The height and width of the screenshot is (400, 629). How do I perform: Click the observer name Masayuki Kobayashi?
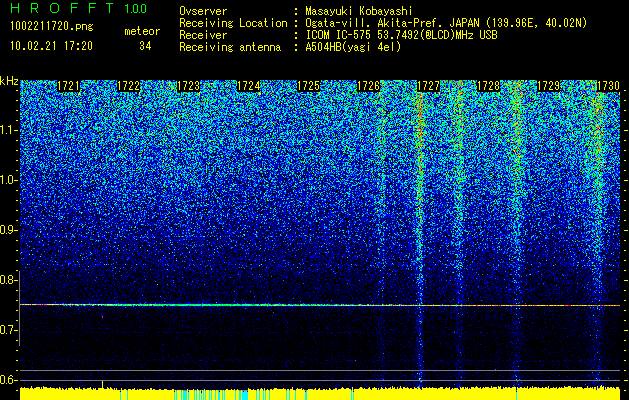click(359, 11)
